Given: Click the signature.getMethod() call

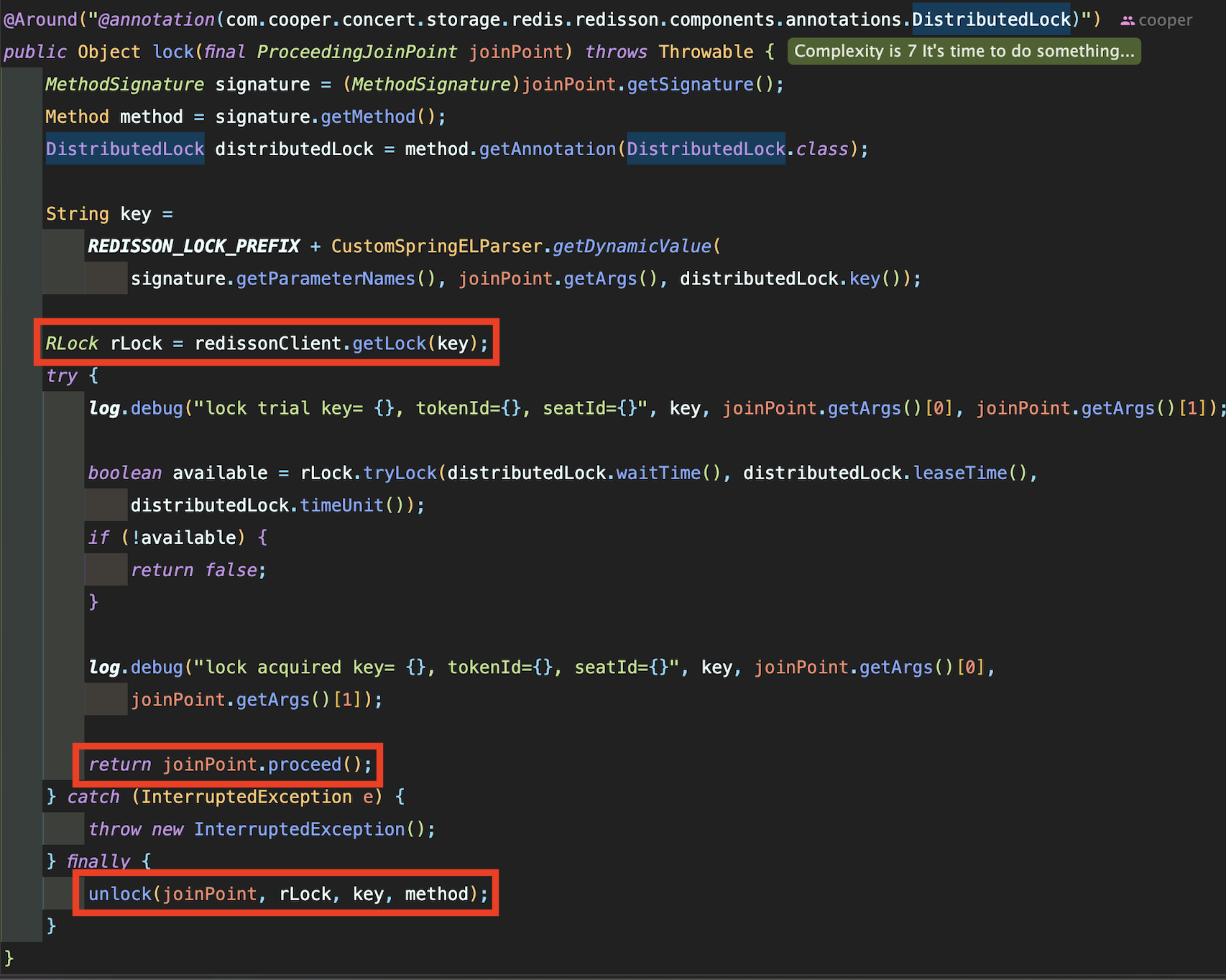Looking at the screenshot, I should tap(325, 116).
